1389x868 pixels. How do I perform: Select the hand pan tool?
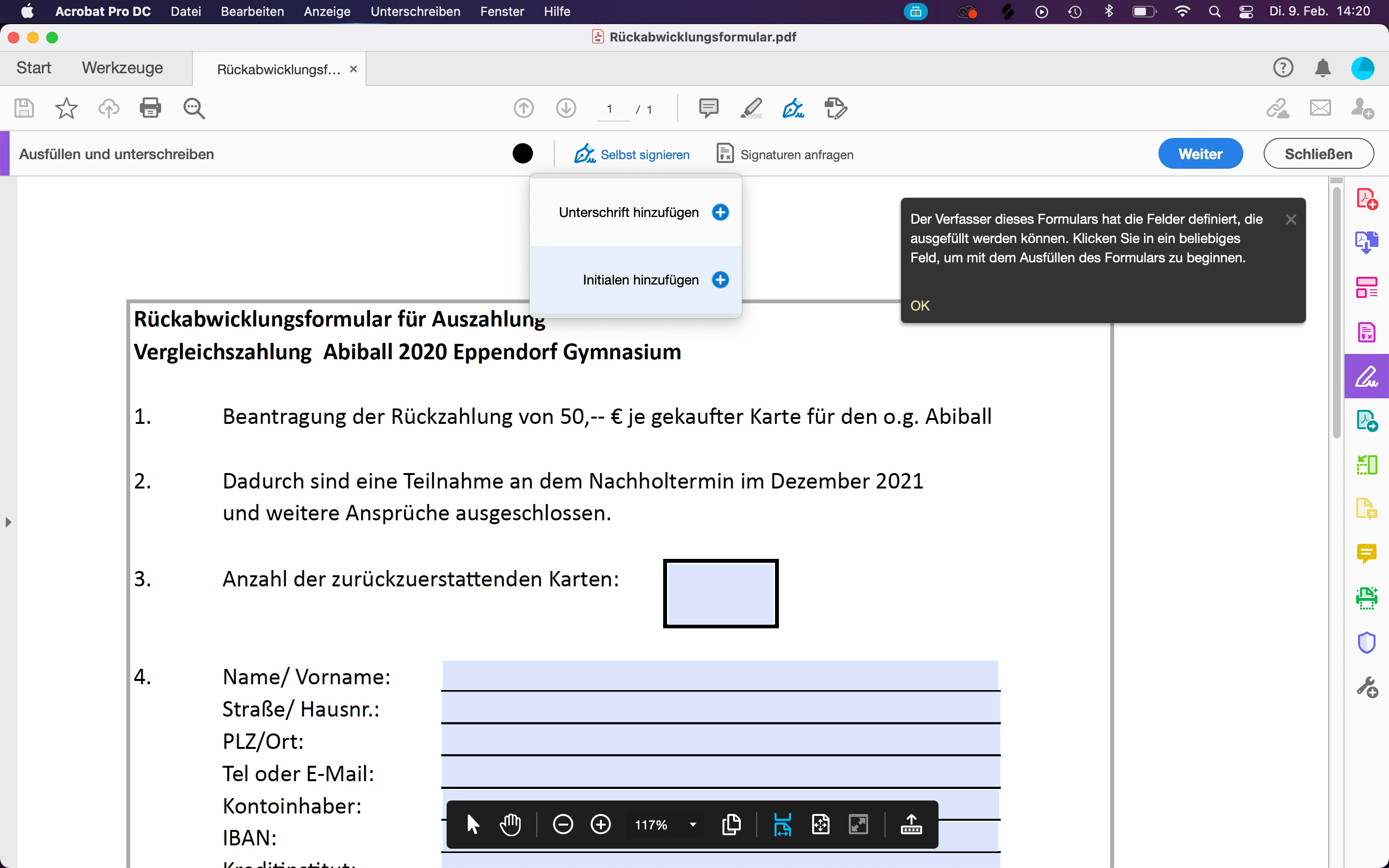510,825
